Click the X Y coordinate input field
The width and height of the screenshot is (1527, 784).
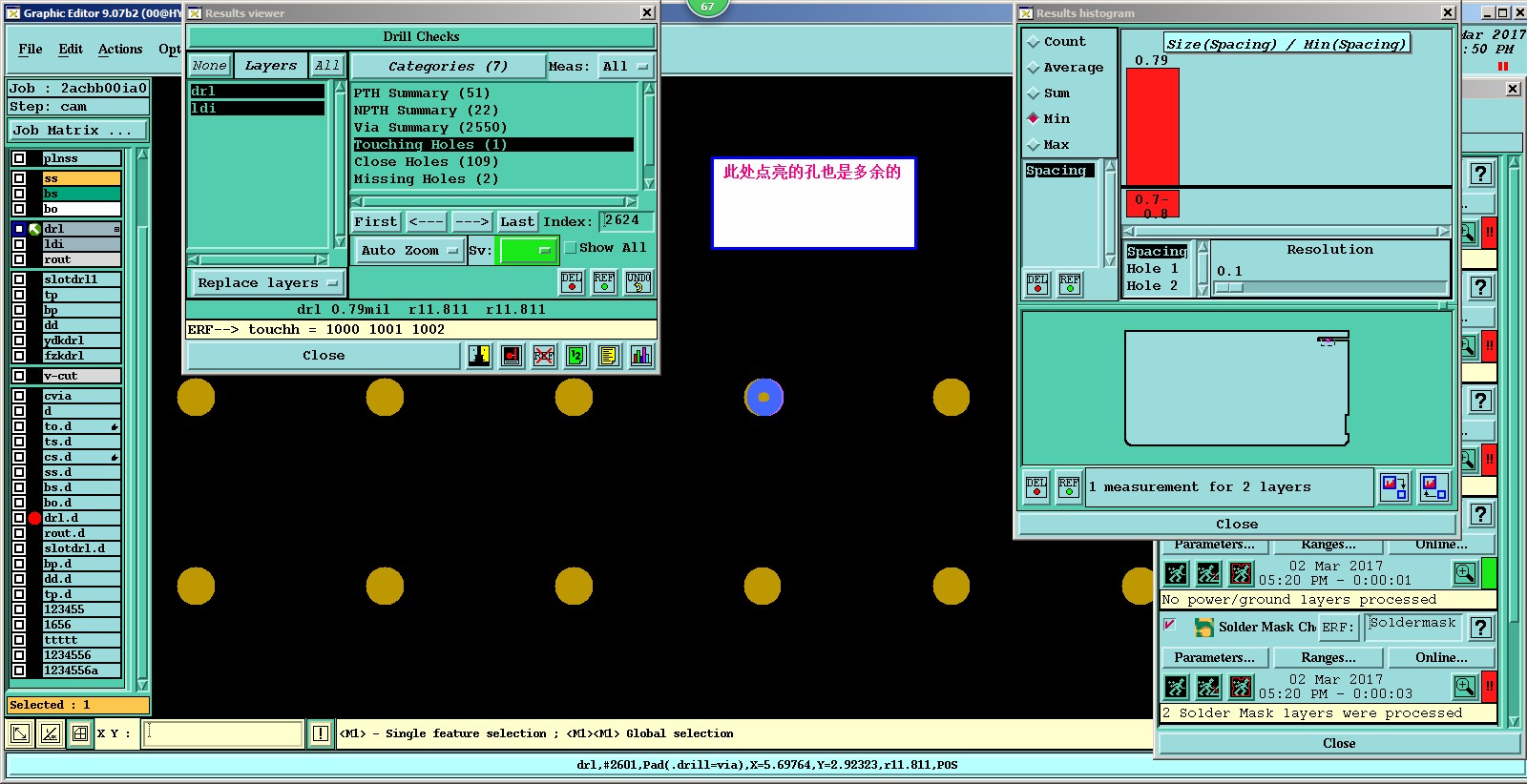[223, 733]
